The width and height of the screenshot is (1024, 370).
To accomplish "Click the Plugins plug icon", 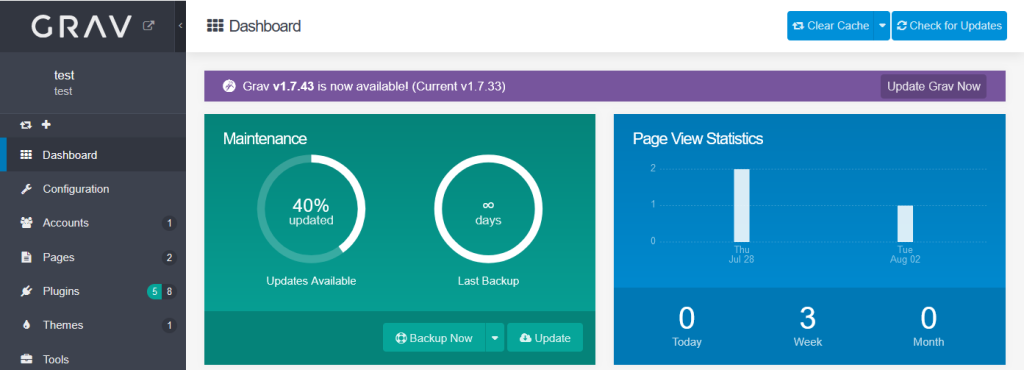I will pos(27,291).
